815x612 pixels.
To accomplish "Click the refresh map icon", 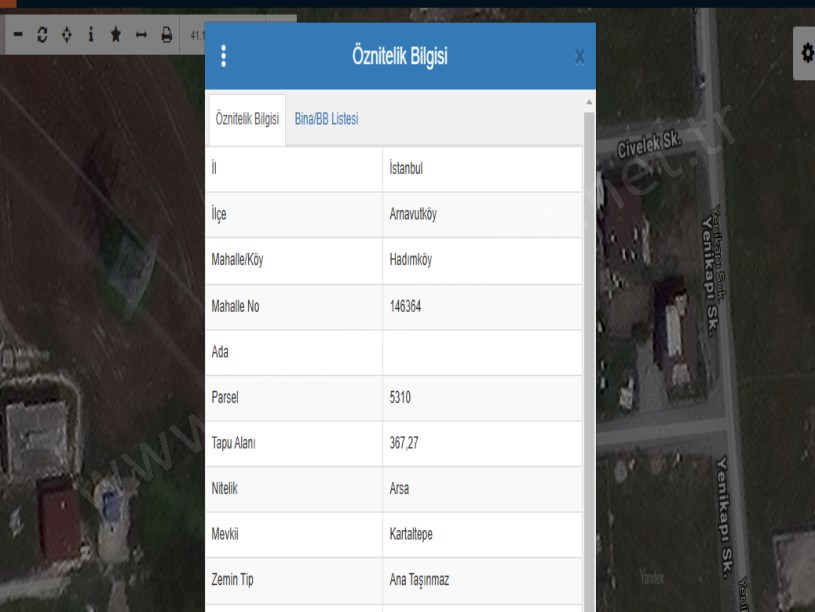I will tap(42, 35).
